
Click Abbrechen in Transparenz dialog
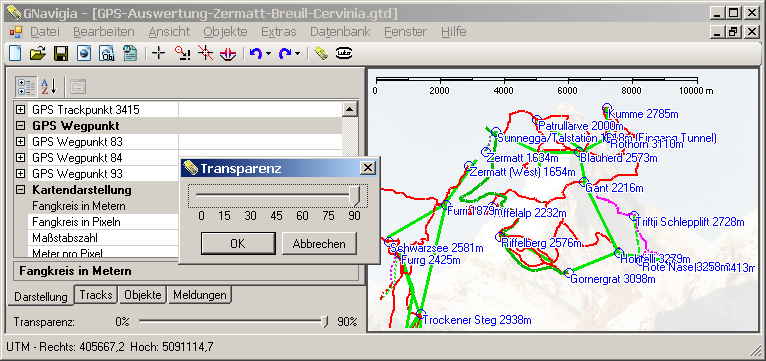coord(319,243)
